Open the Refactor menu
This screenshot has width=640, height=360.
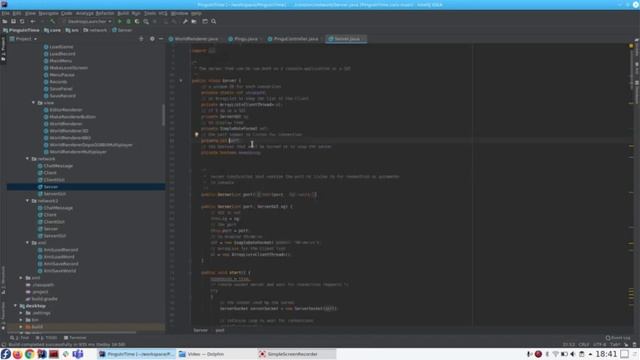click(x=105, y=13)
